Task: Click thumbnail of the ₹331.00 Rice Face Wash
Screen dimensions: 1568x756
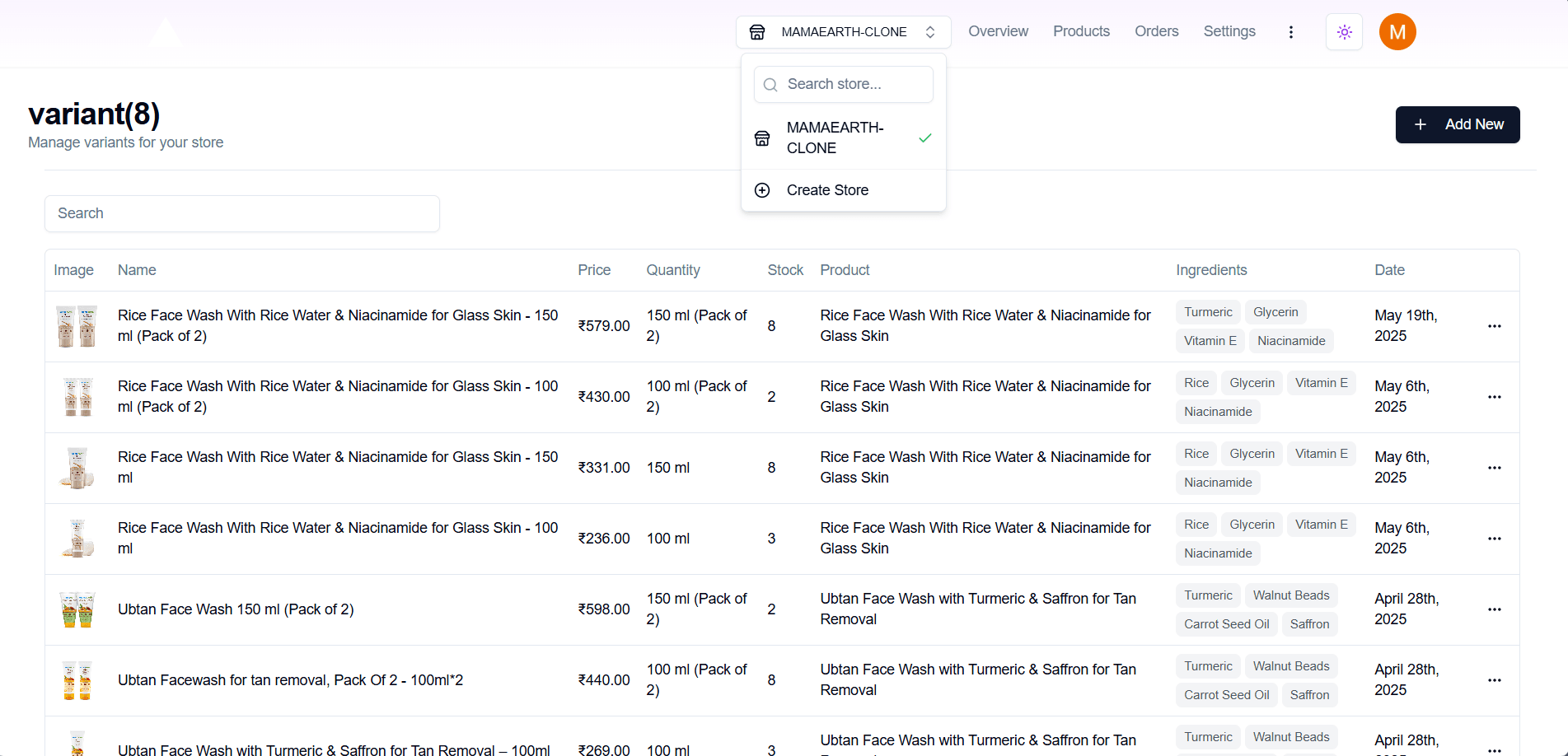Action: point(77,468)
